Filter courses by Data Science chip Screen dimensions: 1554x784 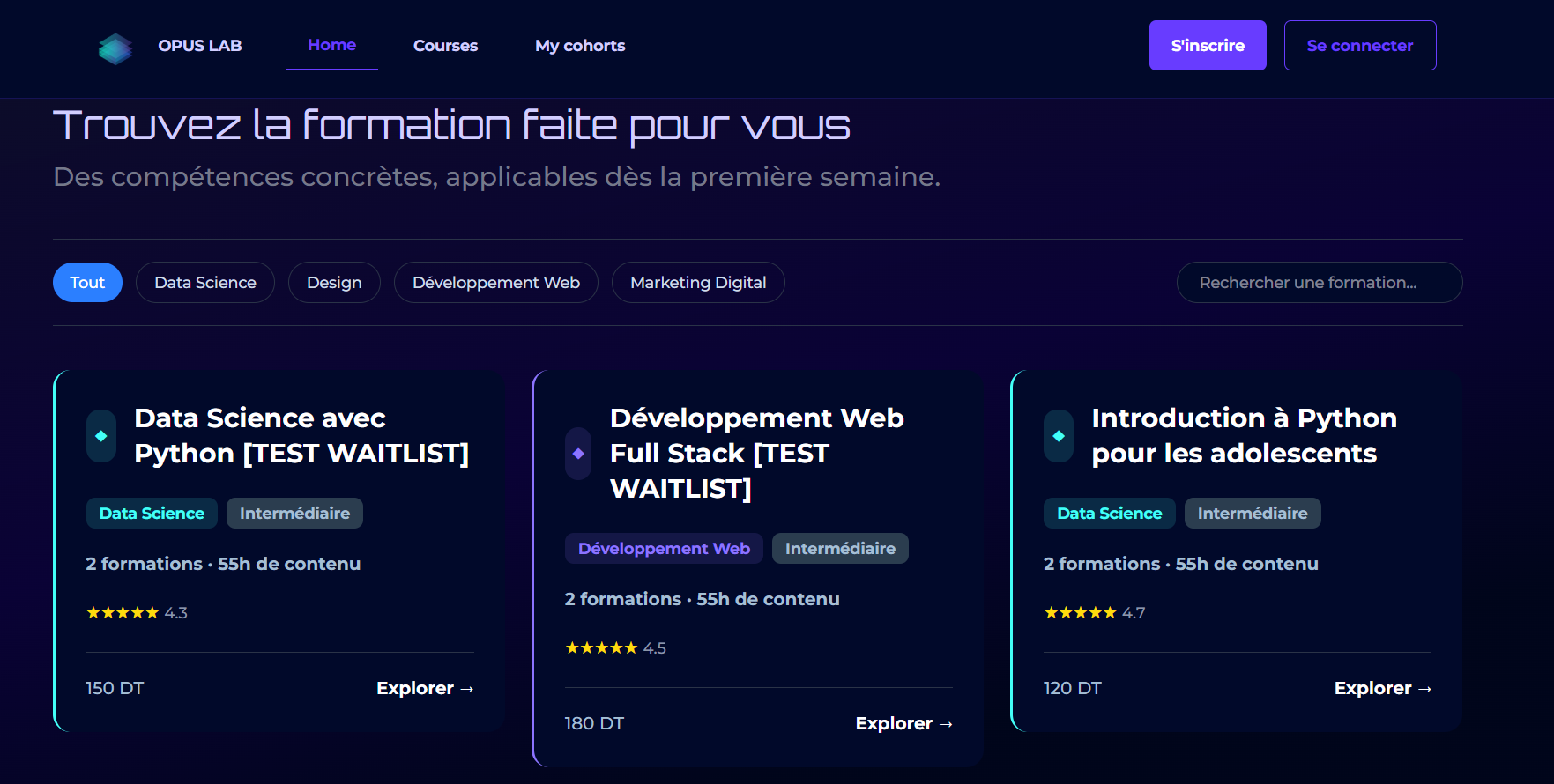(205, 282)
